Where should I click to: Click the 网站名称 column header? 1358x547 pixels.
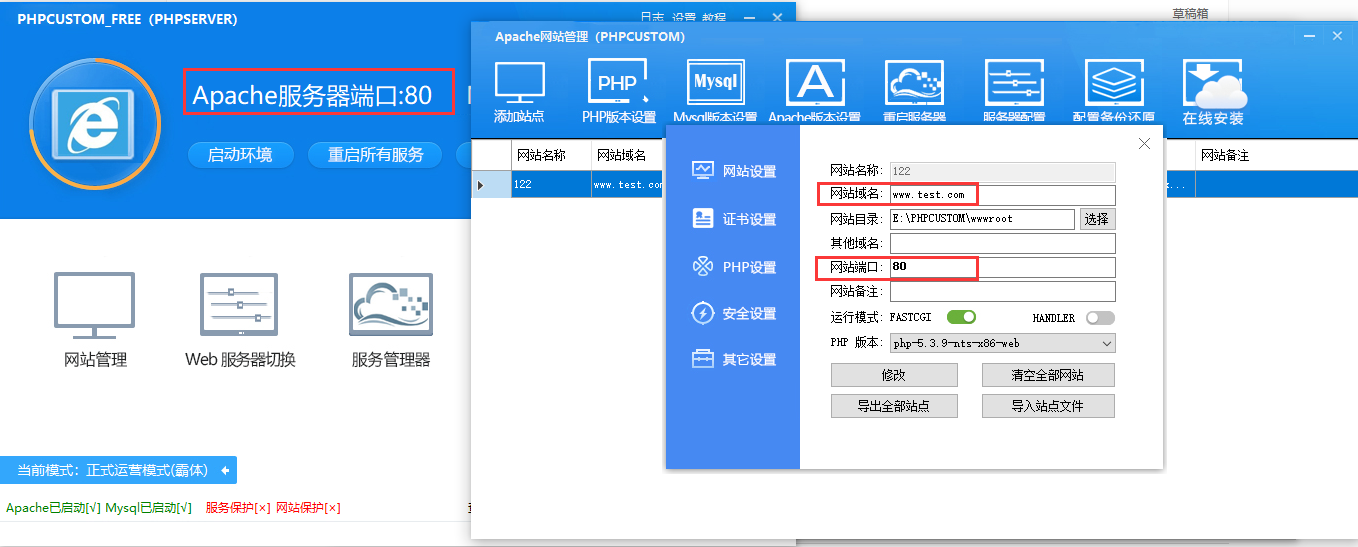[x=551, y=155]
